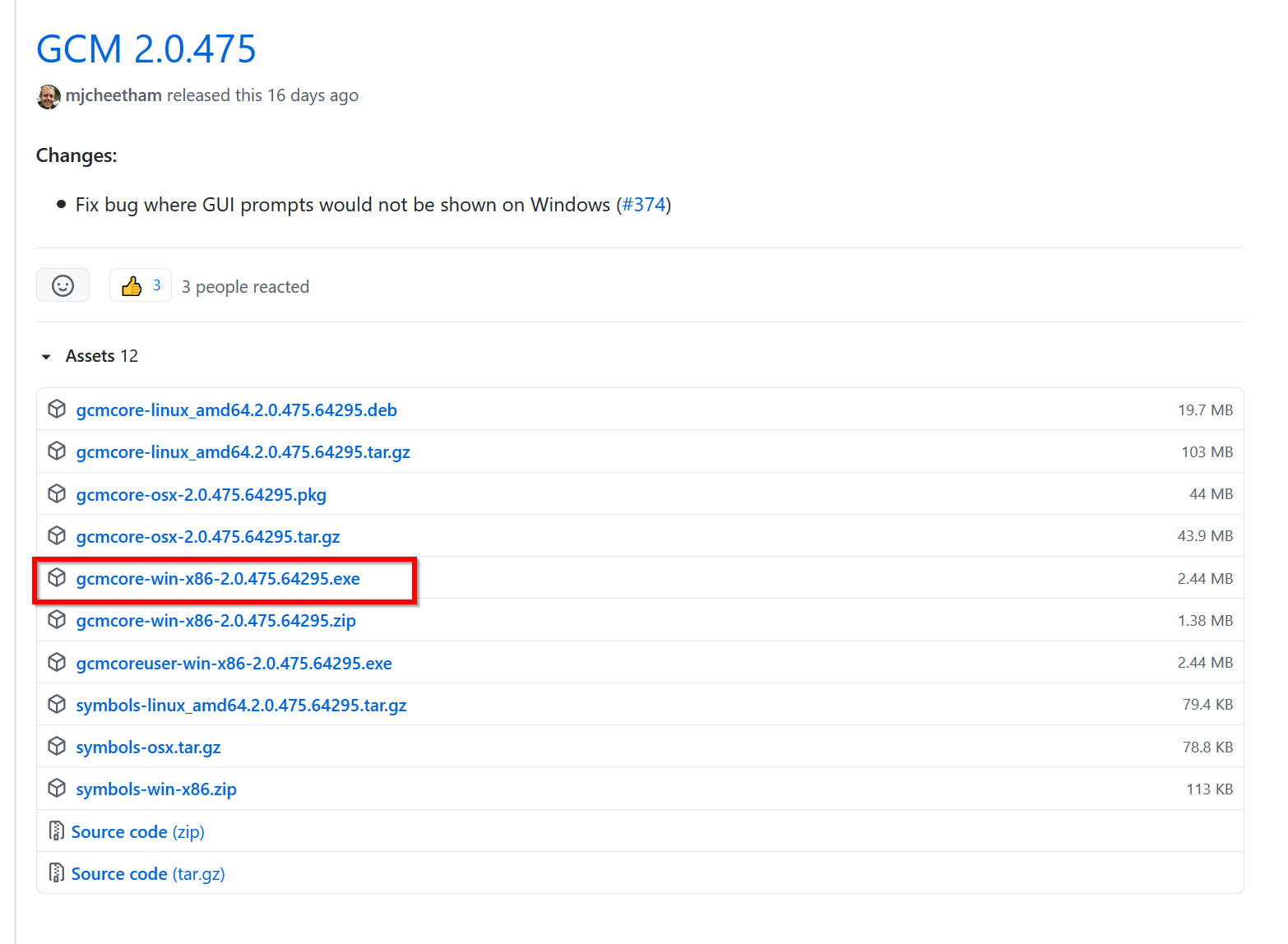Click zip file icon beside Source code (zip)

click(57, 831)
